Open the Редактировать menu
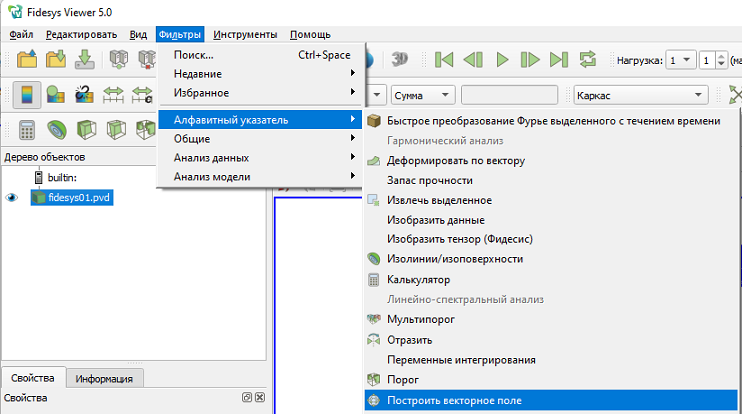742x414 pixels. coord(81,35)
